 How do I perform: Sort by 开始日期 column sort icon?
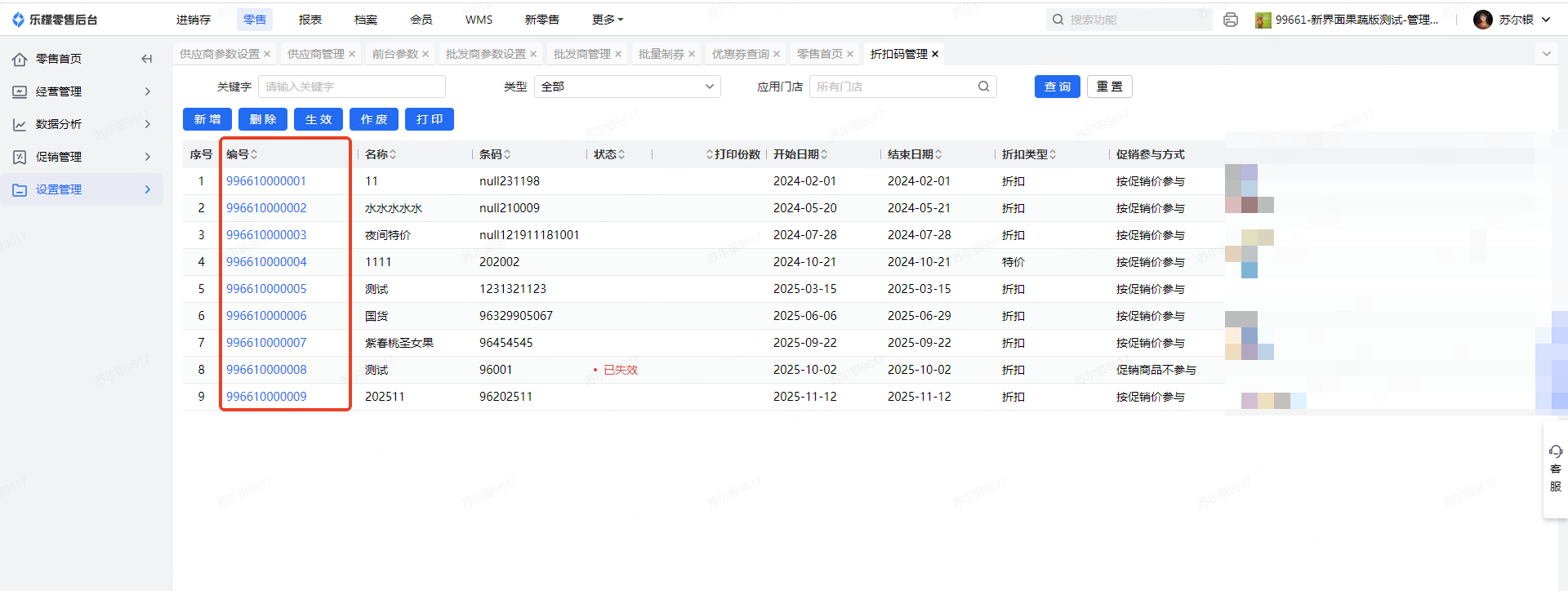[824, 154]
